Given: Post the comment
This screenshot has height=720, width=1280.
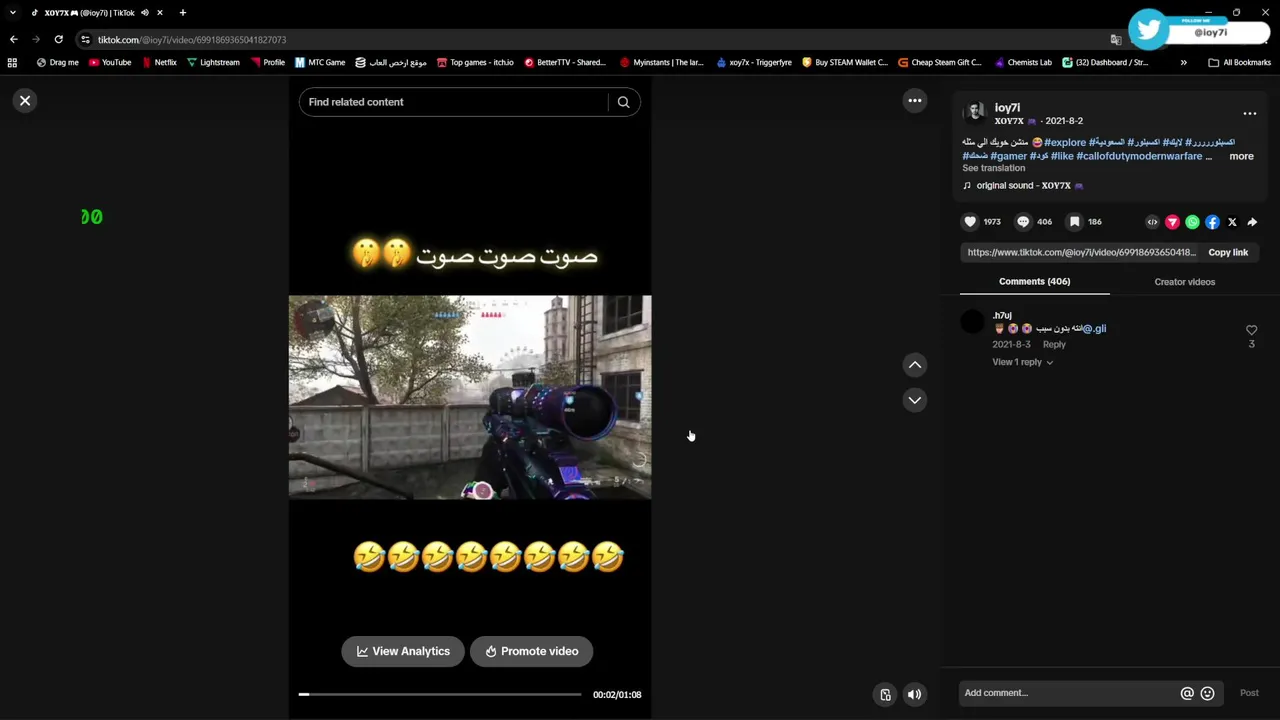Looking at the screenshot, I should click(x=1249, y=693).
